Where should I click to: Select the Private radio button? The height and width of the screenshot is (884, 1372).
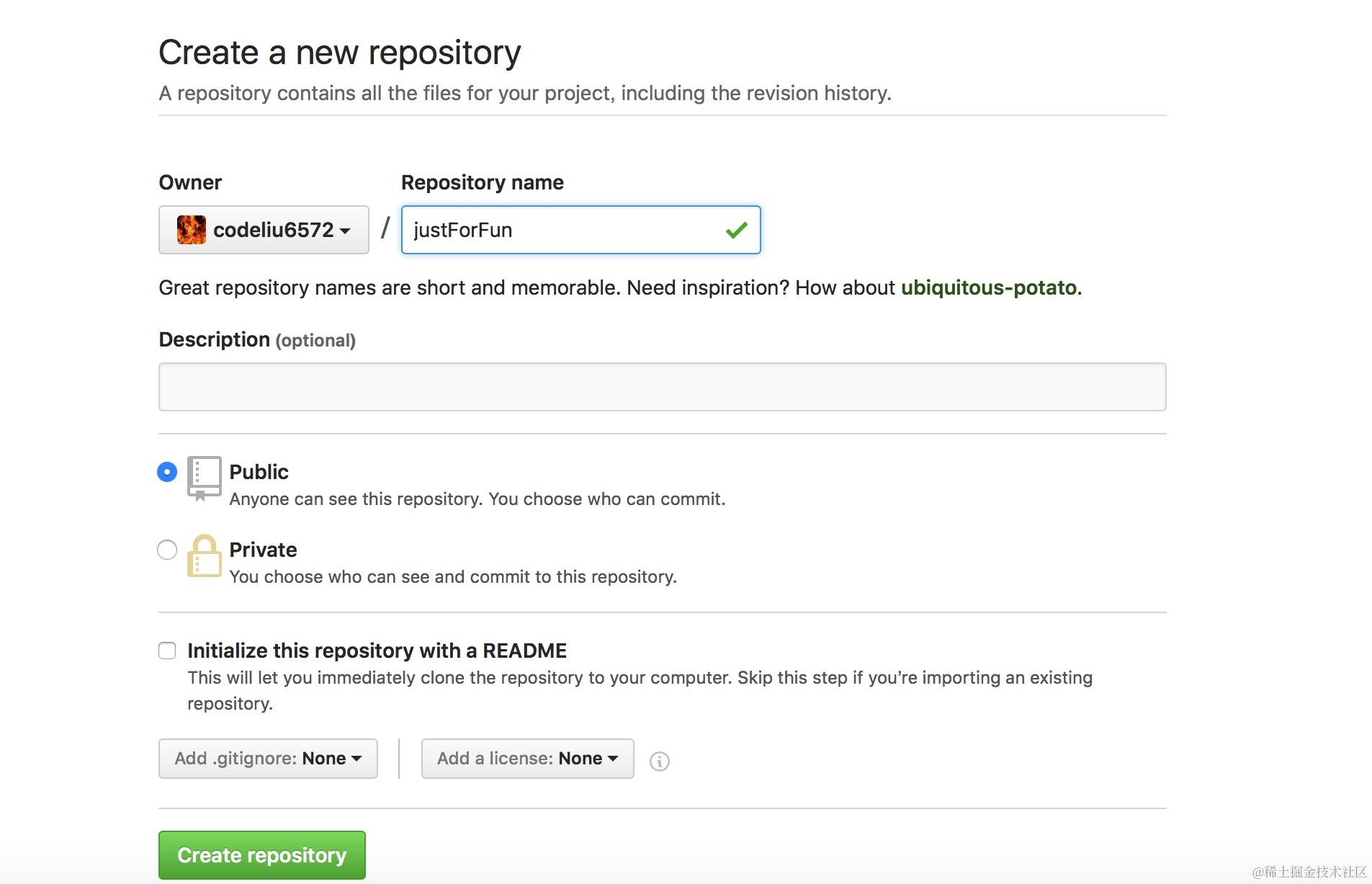[x=167, y=550]
